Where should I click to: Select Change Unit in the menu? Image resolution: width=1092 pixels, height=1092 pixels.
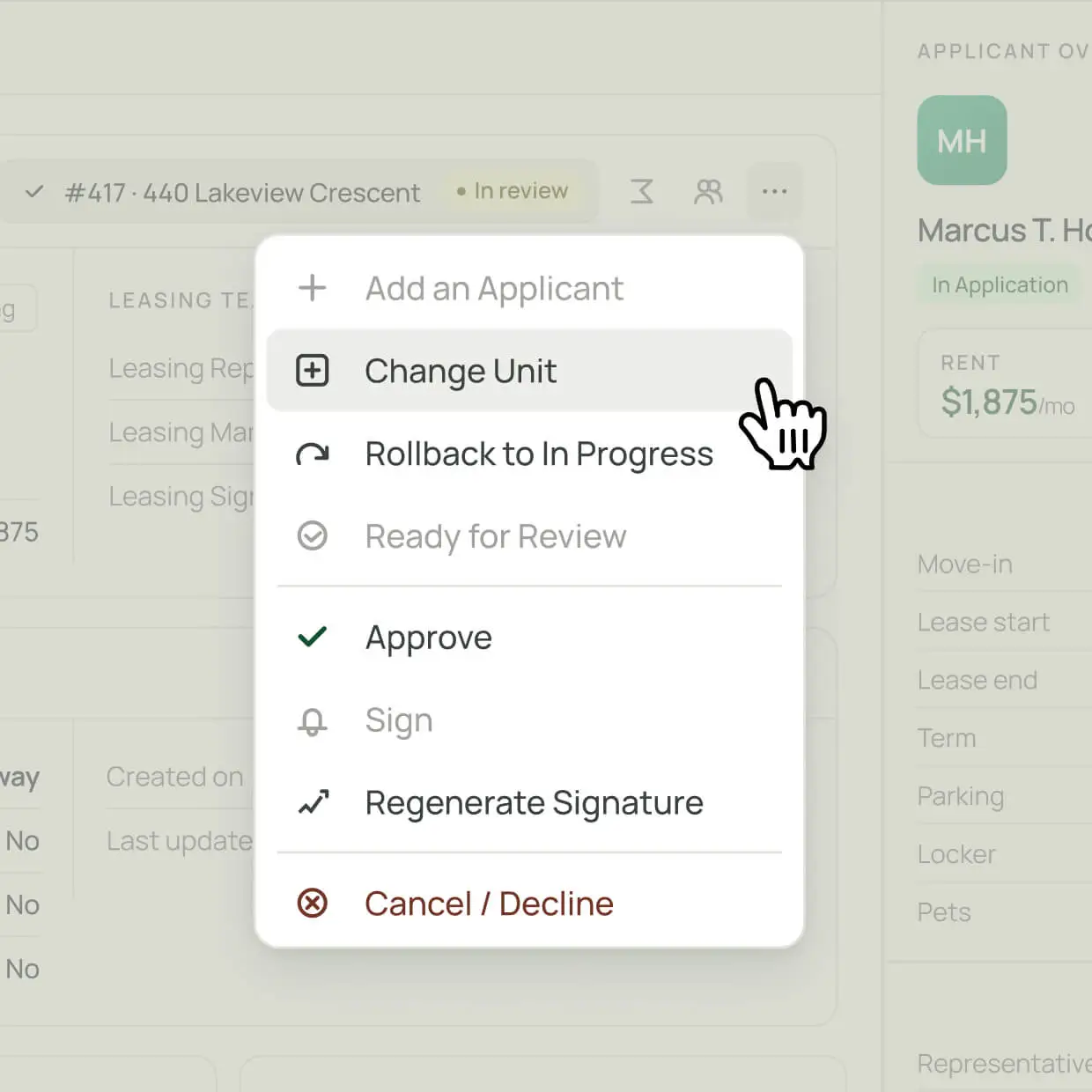(528, 371)
